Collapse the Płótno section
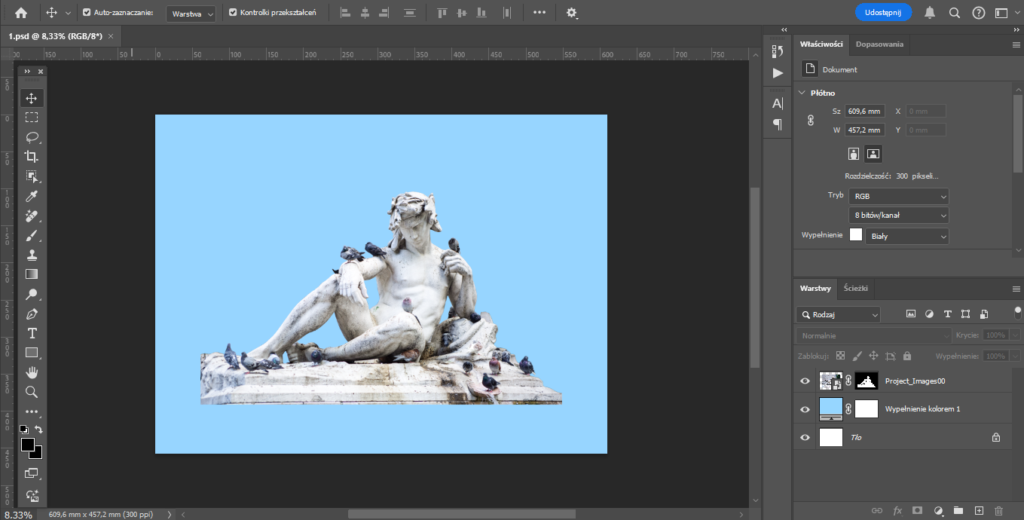1024x520 pixels. (x=802, y=93)
